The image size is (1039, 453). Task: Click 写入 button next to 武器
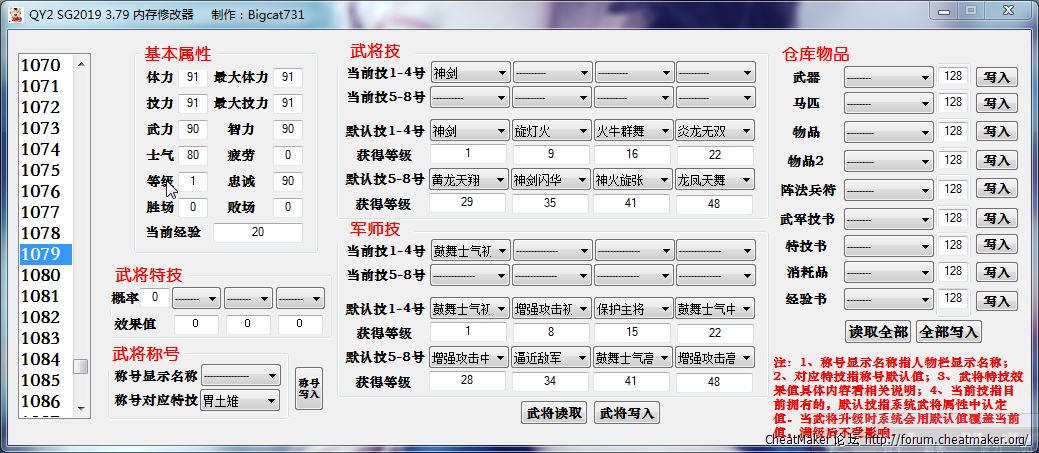click(995, 77)
